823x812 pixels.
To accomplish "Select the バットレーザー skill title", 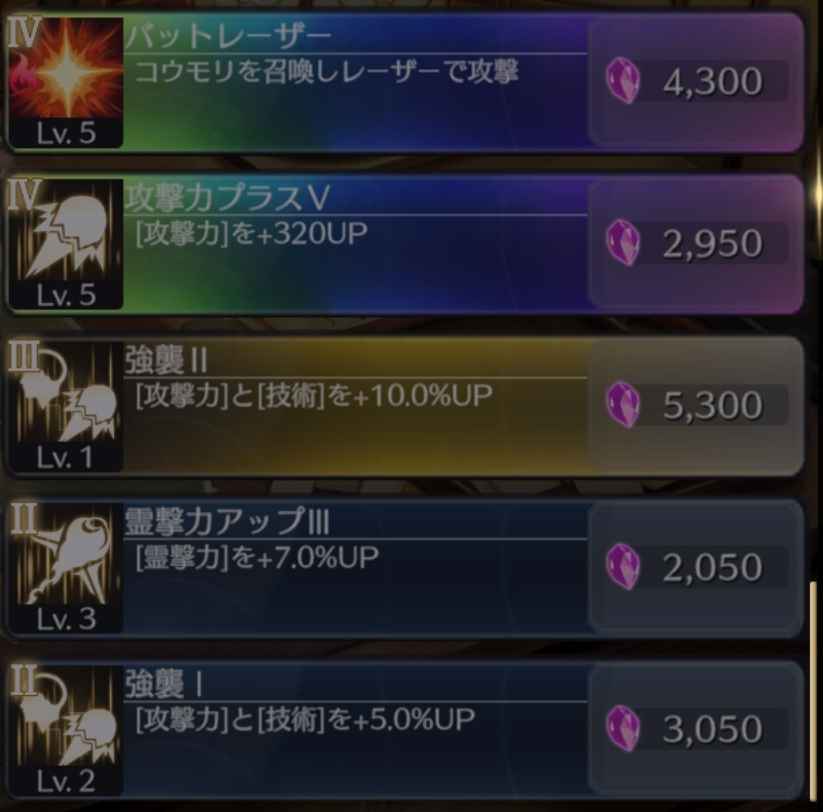I will coord(229,36).
